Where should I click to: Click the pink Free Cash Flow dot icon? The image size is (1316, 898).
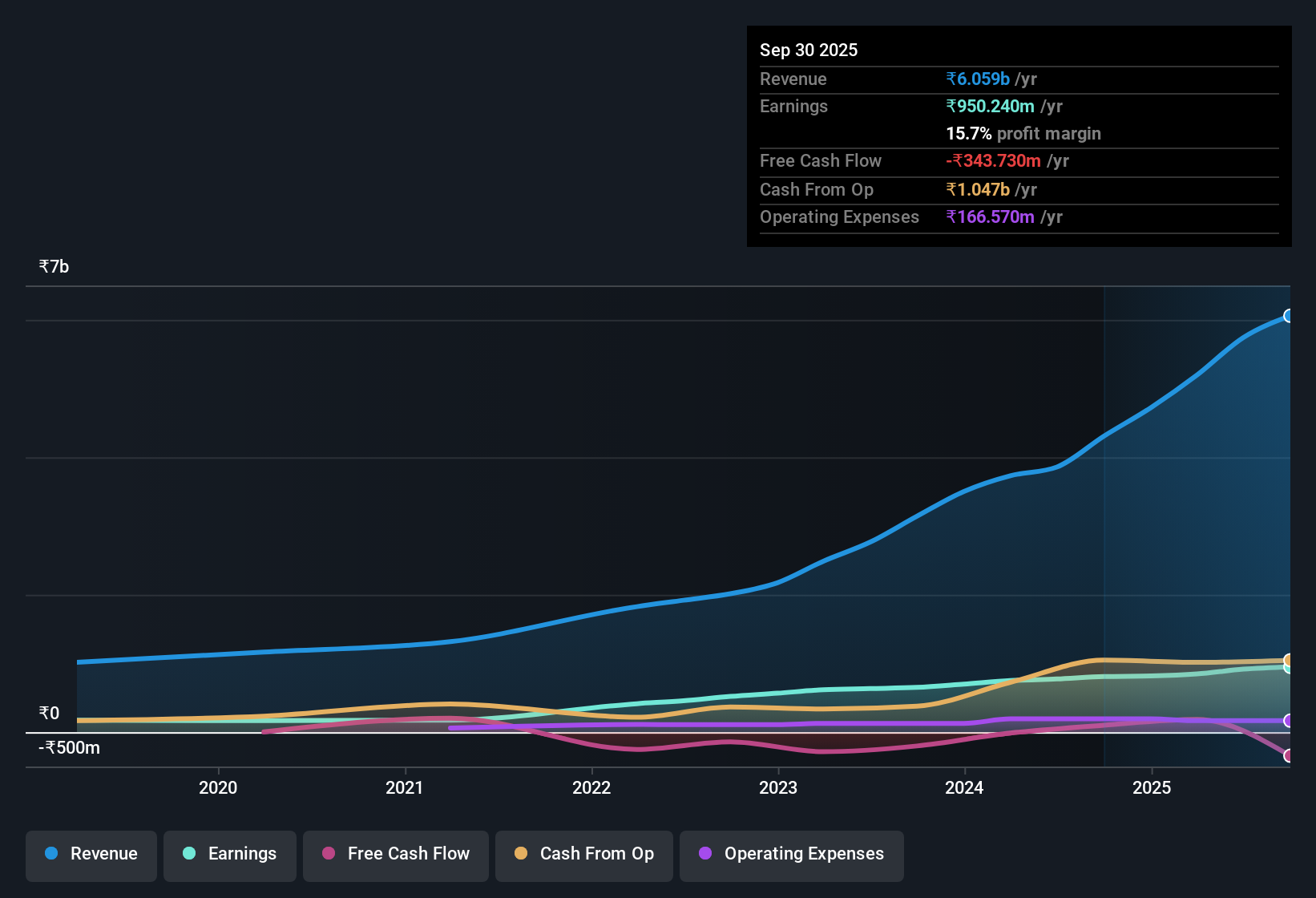(x=328, y=854)
